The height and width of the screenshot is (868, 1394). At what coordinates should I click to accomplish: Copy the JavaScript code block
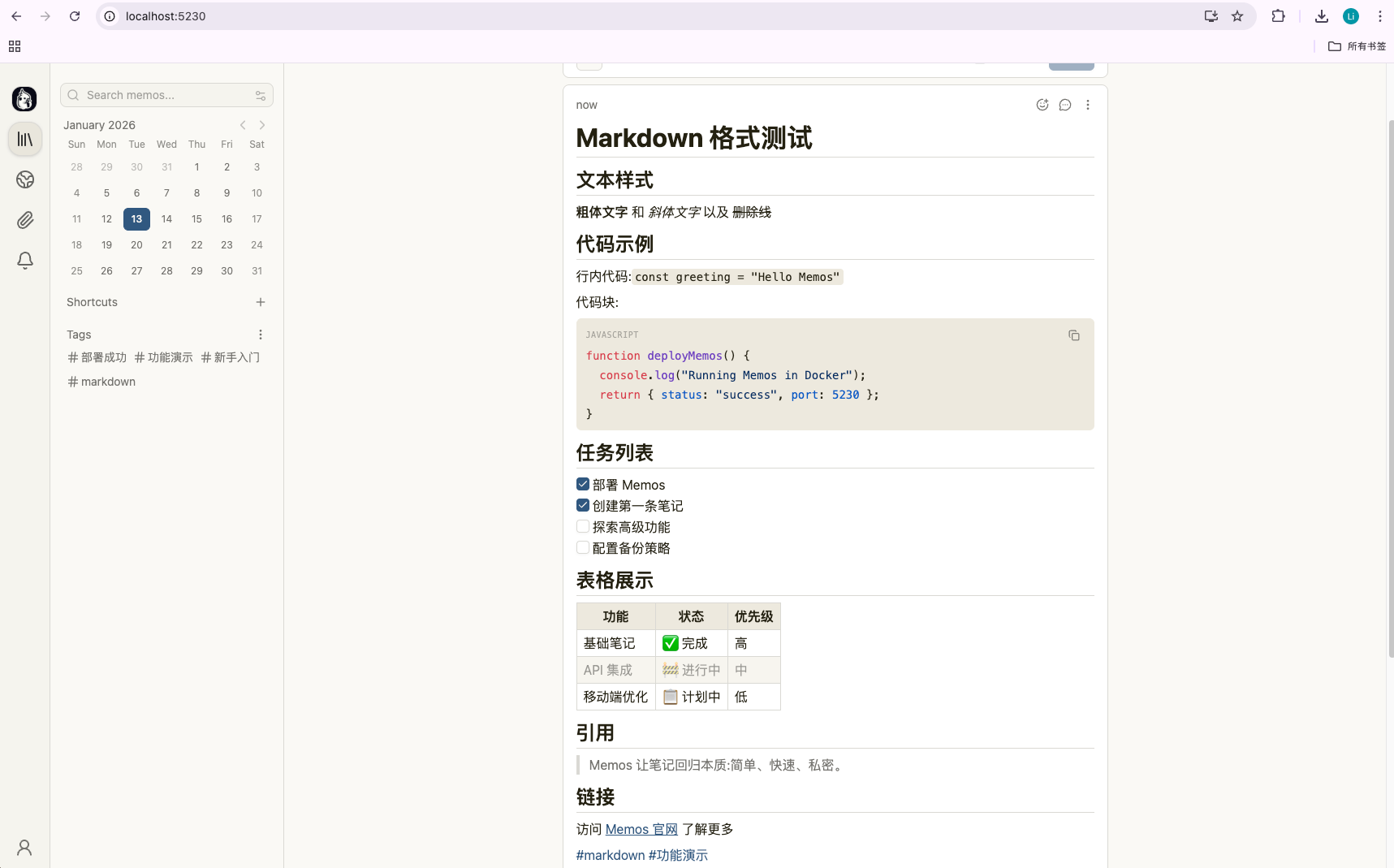[1073, 335]
